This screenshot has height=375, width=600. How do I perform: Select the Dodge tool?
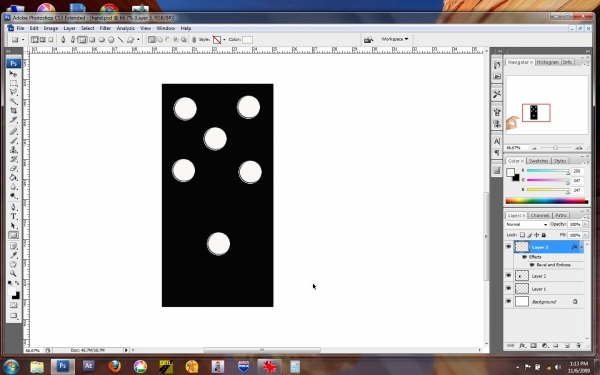(13, 196)
